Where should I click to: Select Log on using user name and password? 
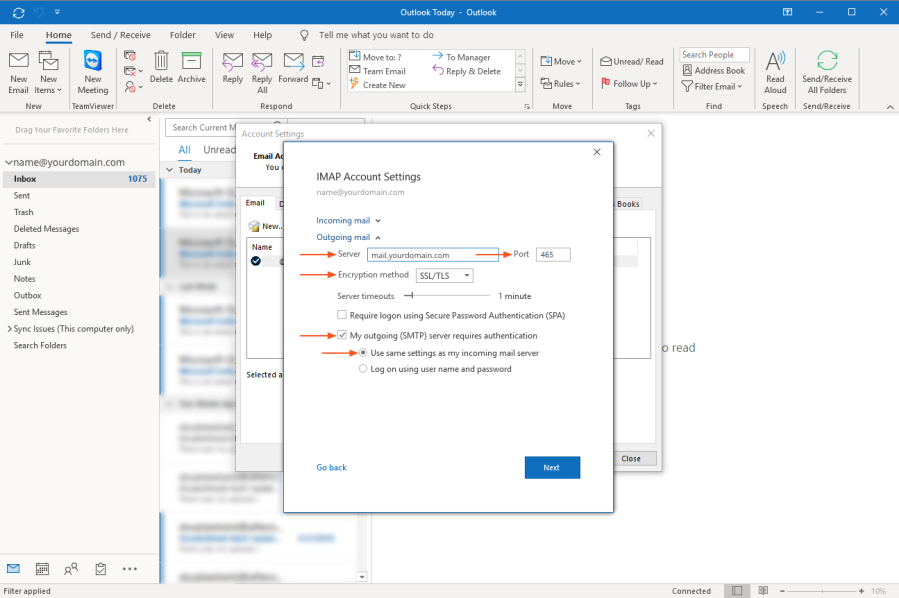[x=363, y=369]
